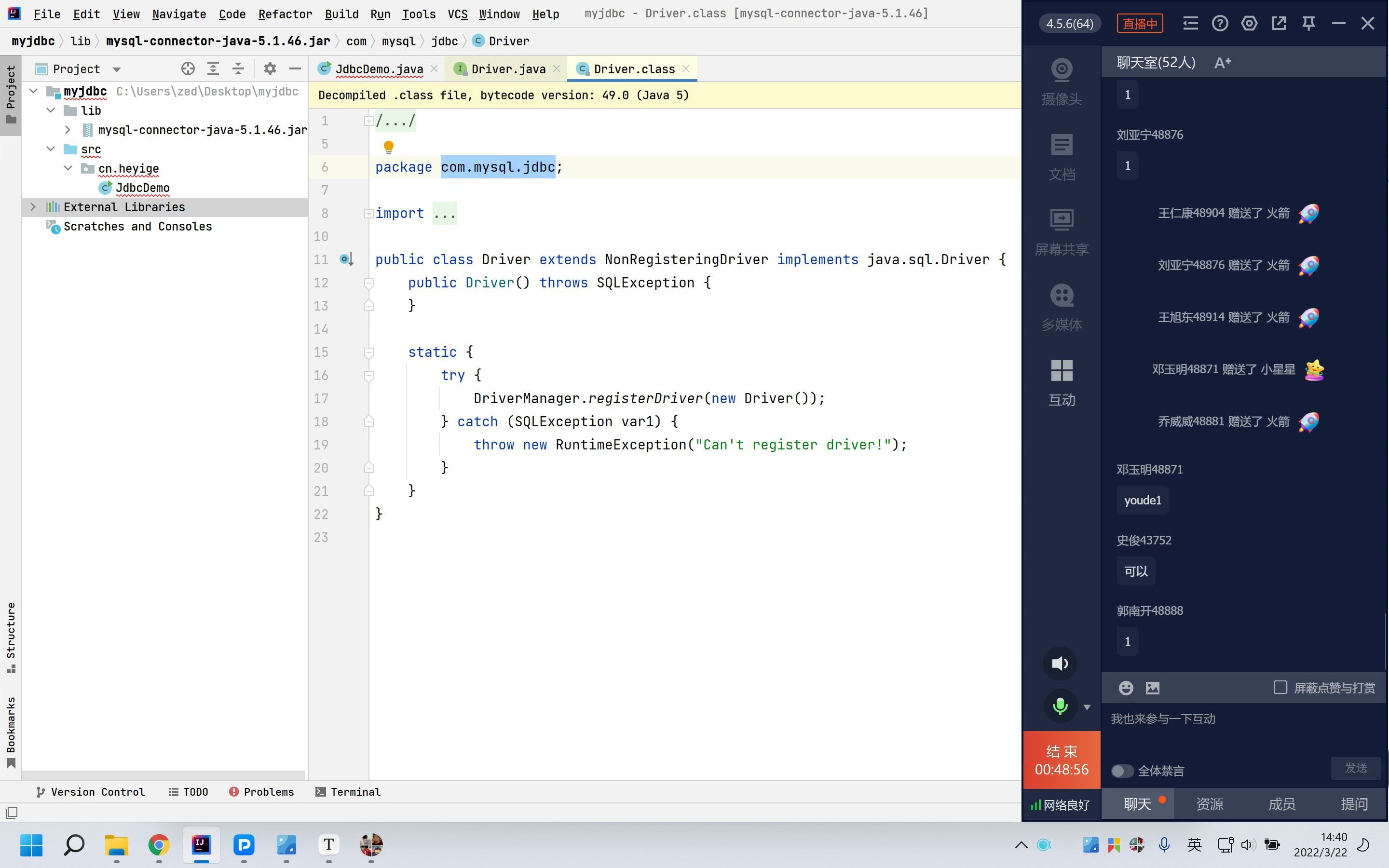Click the image/photo icon in chat bar

1152,688
